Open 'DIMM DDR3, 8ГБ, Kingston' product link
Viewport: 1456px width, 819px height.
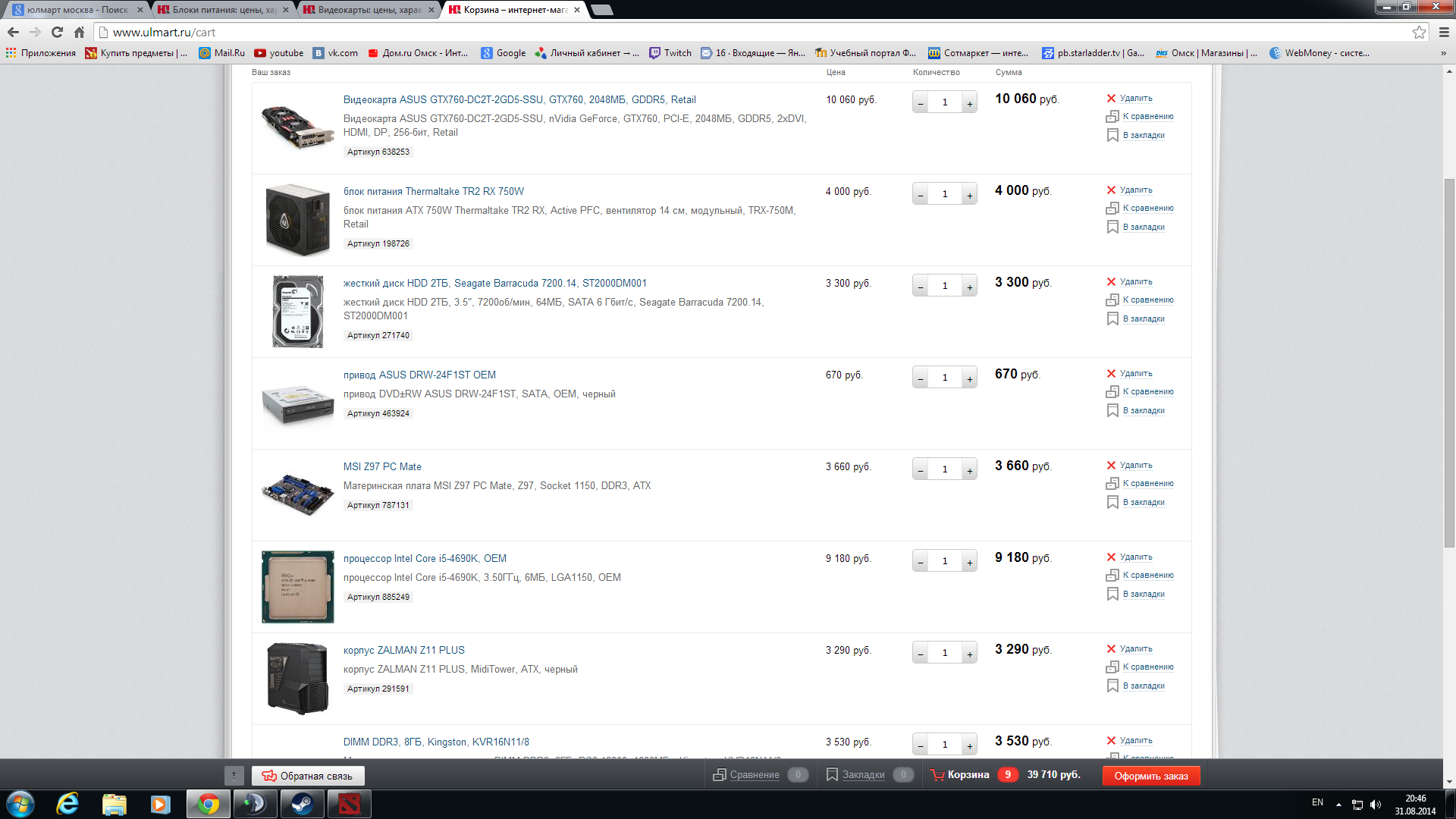436,742
